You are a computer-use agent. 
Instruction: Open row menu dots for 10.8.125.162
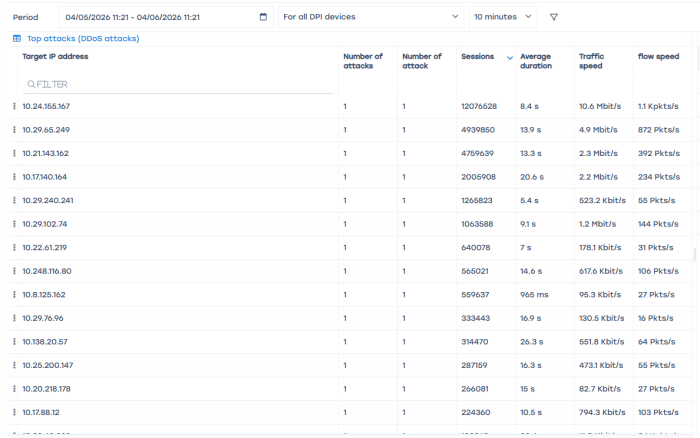click(14, 295)
